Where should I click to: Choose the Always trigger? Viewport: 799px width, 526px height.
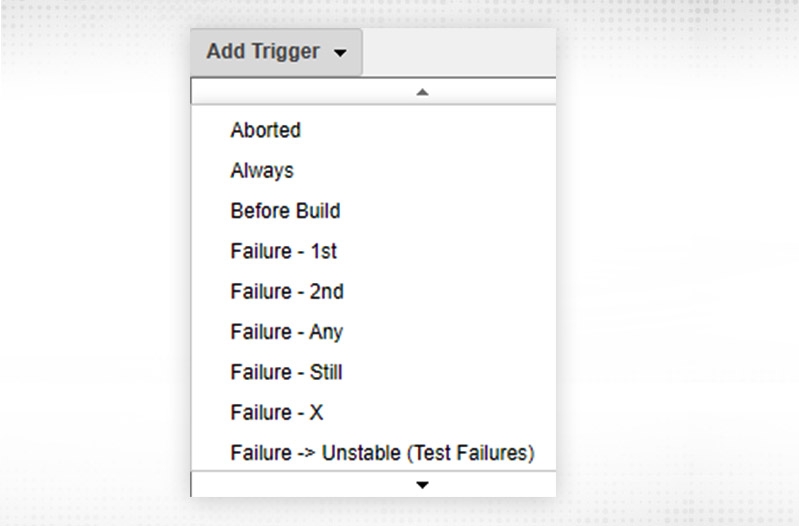262,170
